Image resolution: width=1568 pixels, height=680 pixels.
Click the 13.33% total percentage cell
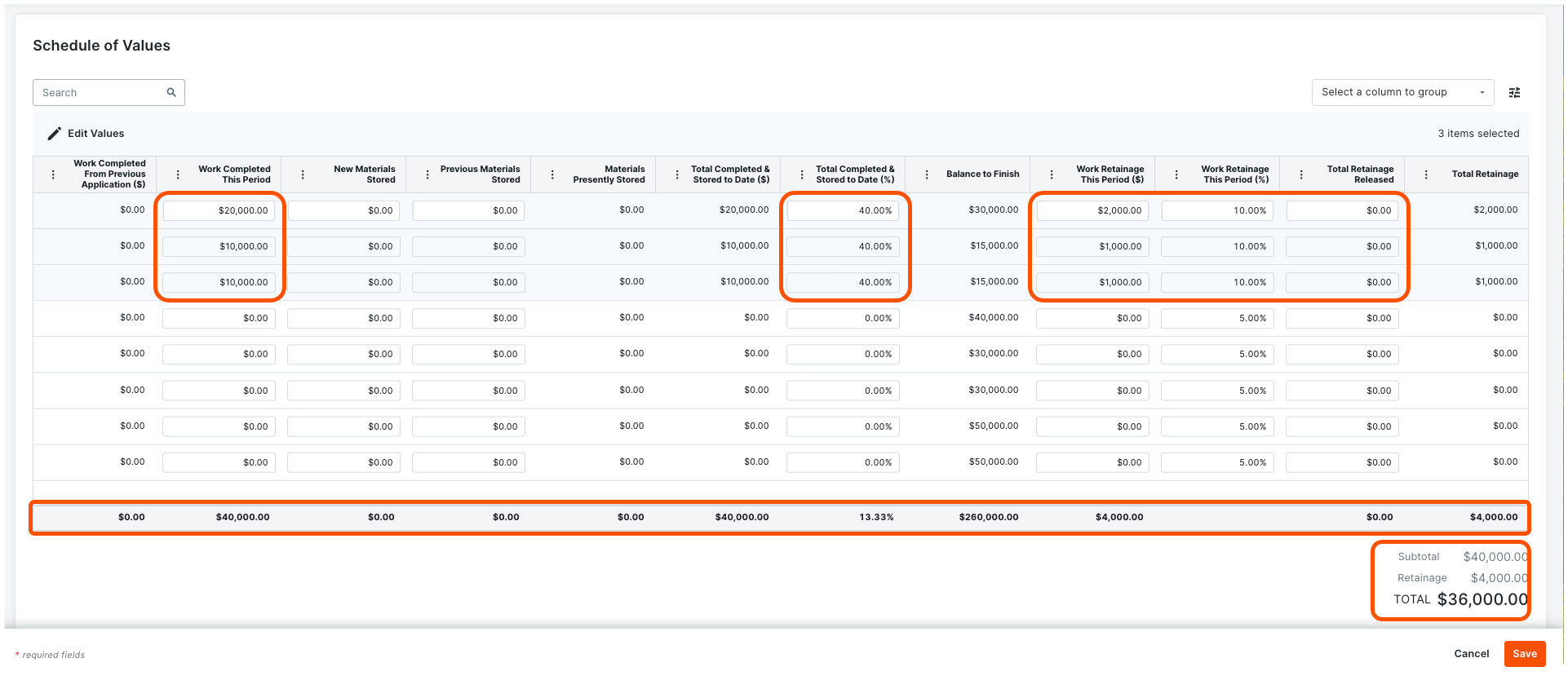click(876, 517)
